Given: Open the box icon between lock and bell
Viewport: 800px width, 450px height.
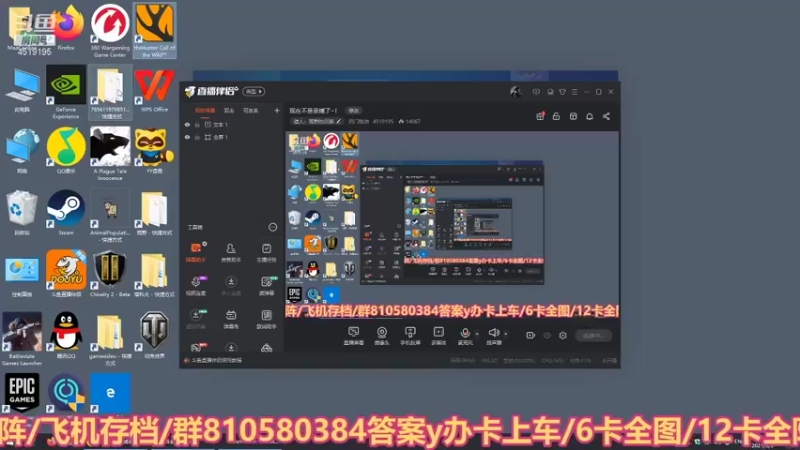Looking at the screenshot, I should coord(573,116).
